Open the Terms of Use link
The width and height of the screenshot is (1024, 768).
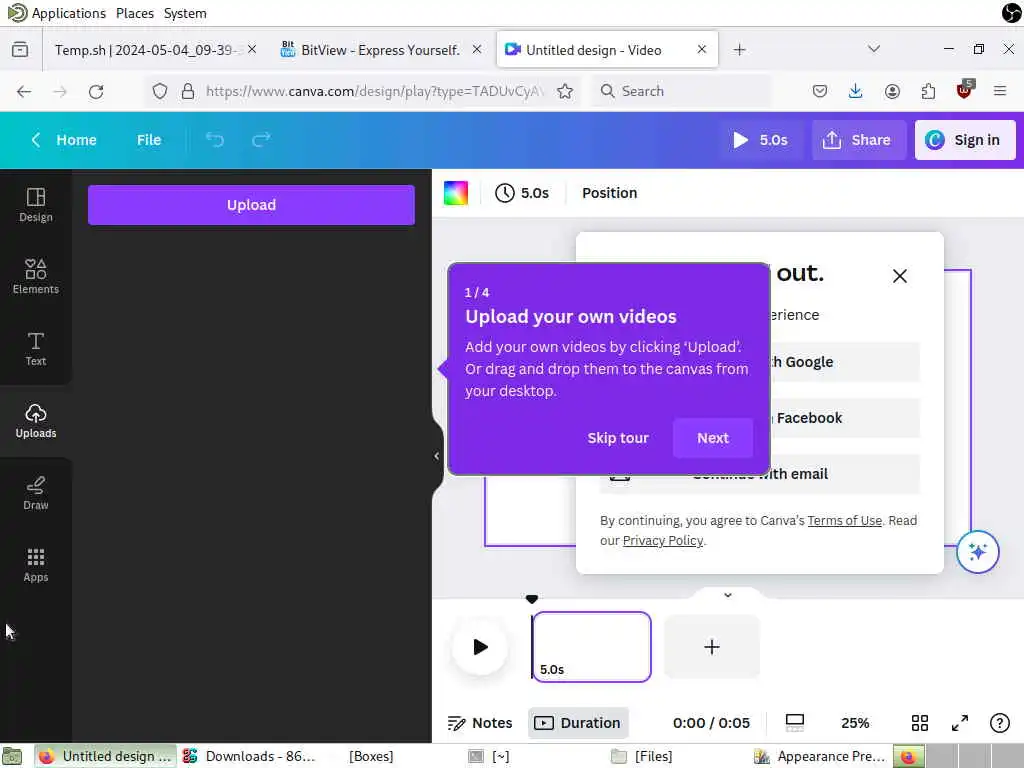tap(844, 520)
